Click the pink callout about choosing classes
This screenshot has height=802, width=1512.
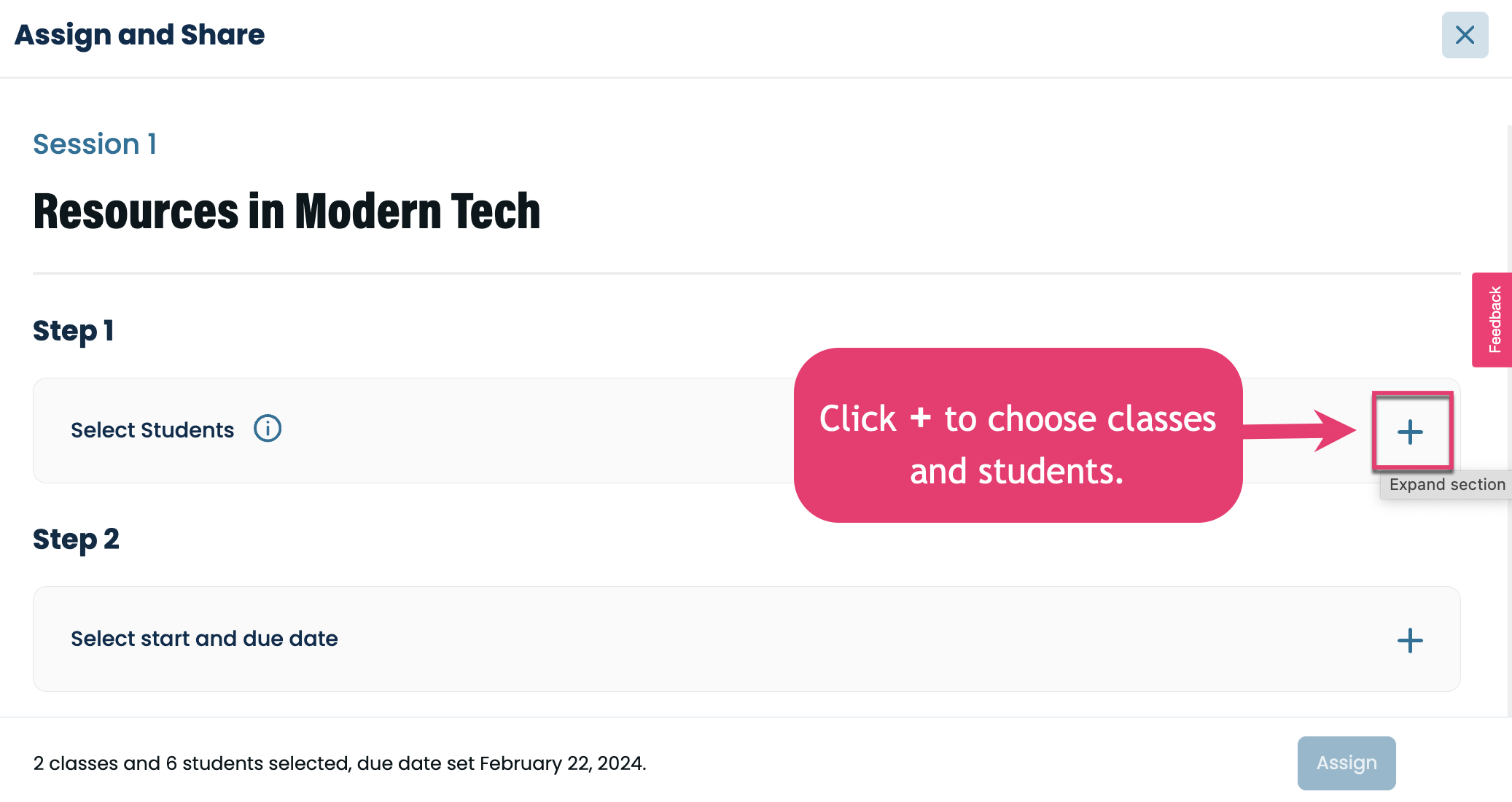click(x=1018, y=435)
